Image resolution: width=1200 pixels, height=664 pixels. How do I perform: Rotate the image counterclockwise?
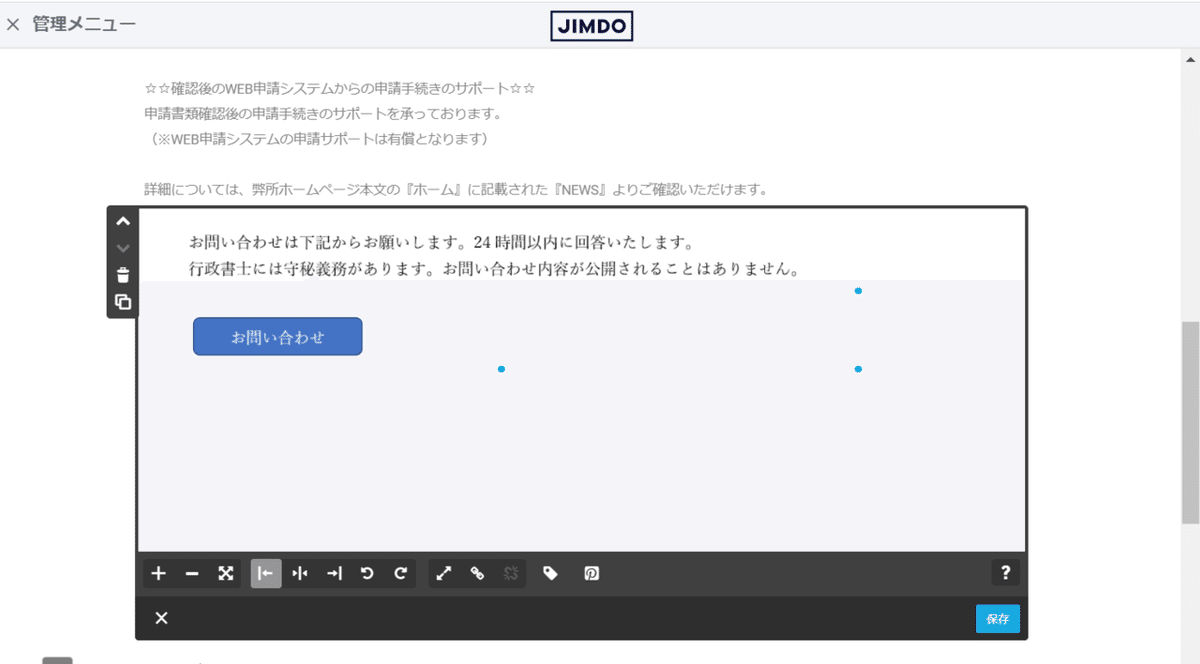(367, 573)
